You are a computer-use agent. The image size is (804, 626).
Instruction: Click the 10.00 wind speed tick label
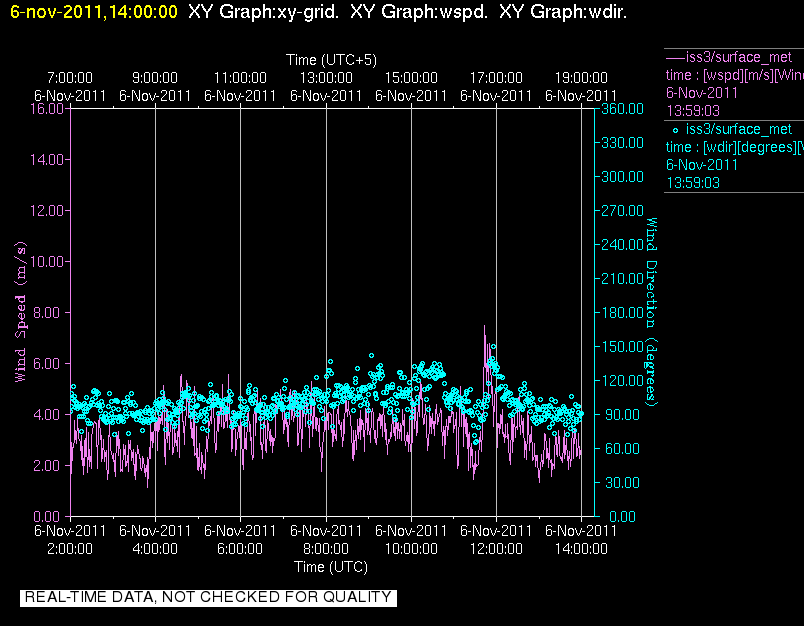47,261
